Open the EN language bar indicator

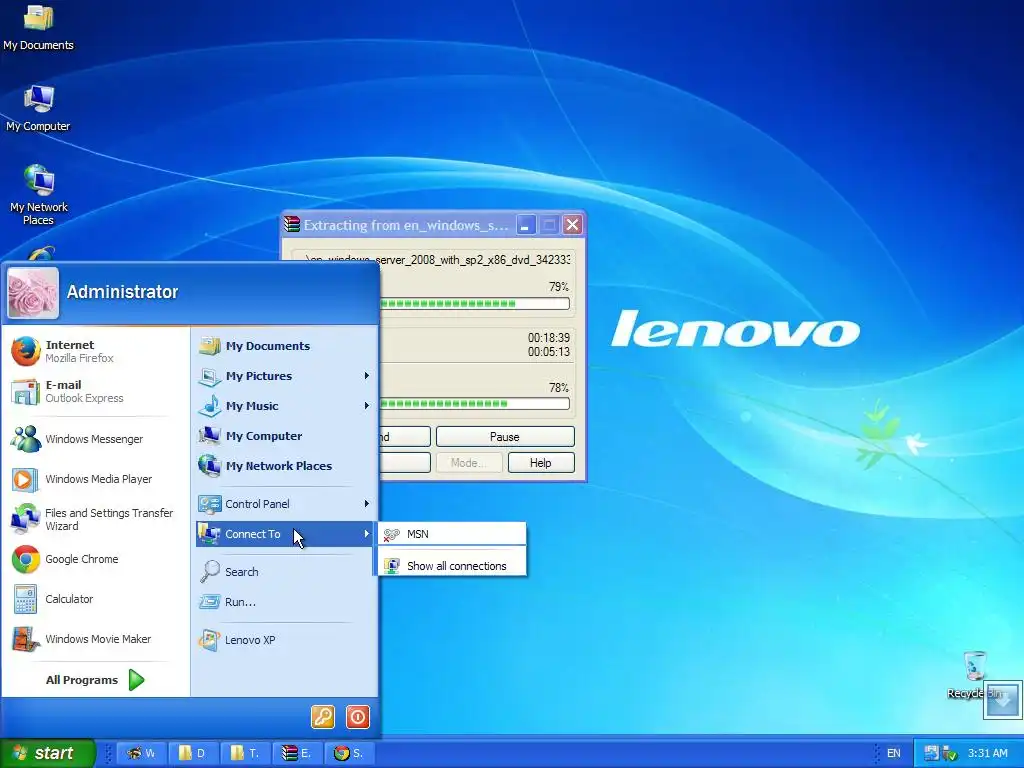click(x=893, y=753)
